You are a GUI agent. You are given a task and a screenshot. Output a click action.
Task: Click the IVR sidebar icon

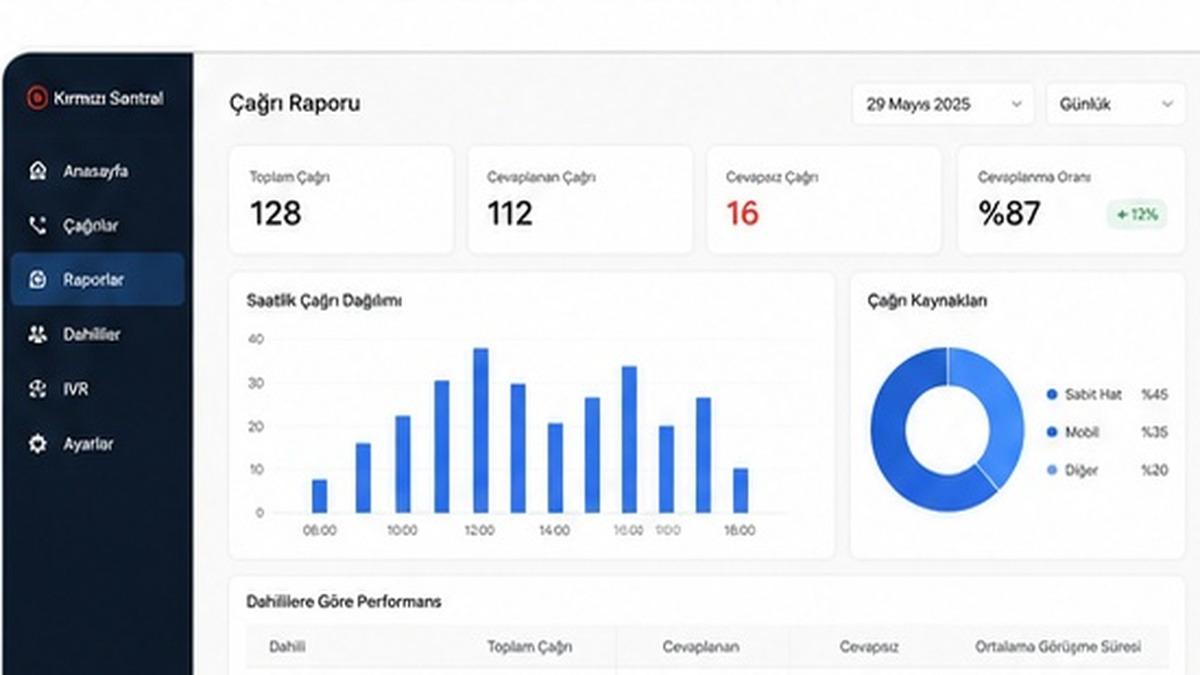click(38, 389)
